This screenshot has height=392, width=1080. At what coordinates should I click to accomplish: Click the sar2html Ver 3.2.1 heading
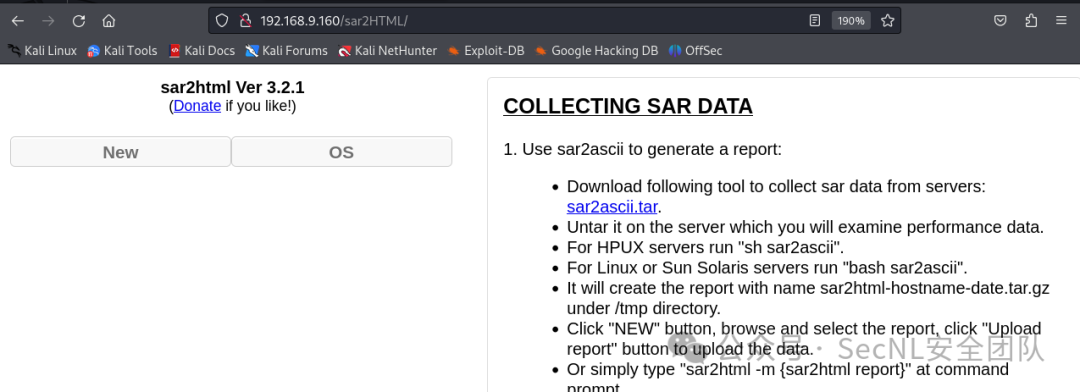[x=232, y=87]
